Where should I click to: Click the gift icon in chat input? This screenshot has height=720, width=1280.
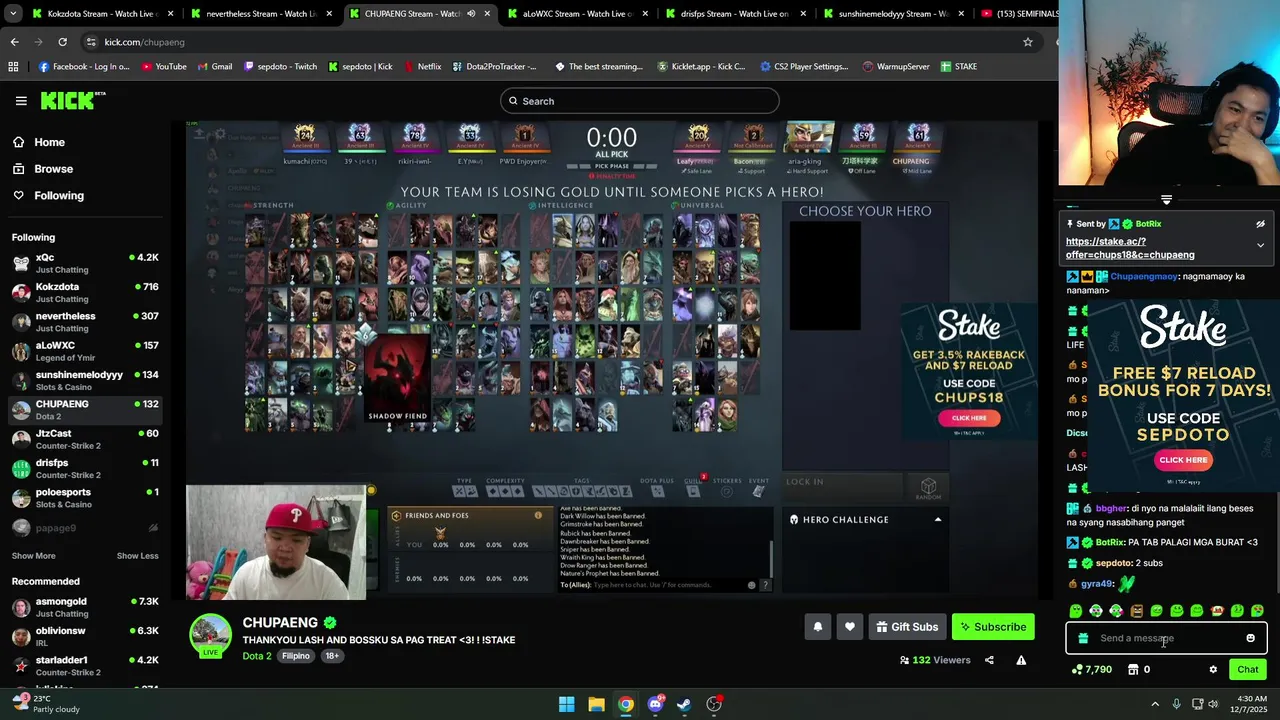point(1083,638)
